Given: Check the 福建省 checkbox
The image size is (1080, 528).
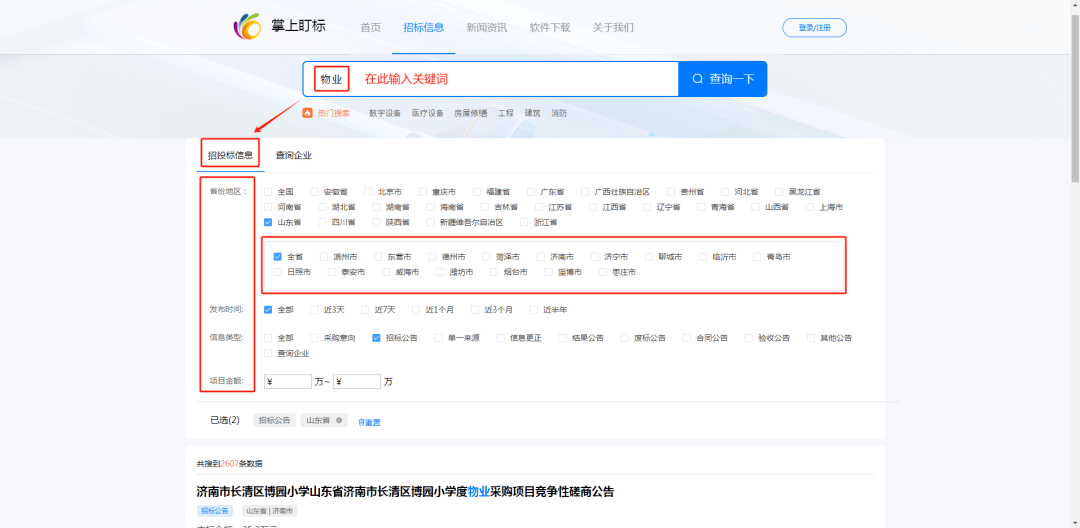Looking at the screenshot, I should click(x=477, y=192).
